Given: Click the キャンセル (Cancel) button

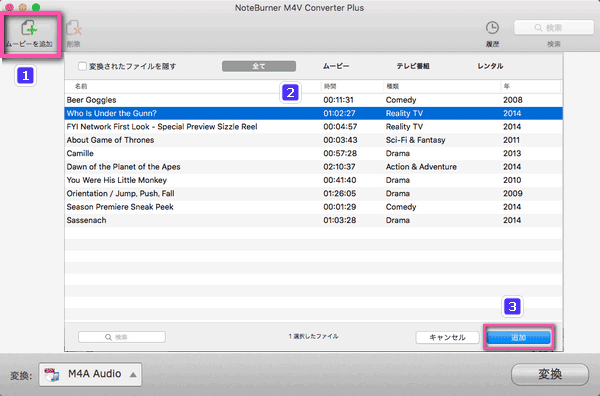Looking at the screenshot, I should click(x=447, y=337).
